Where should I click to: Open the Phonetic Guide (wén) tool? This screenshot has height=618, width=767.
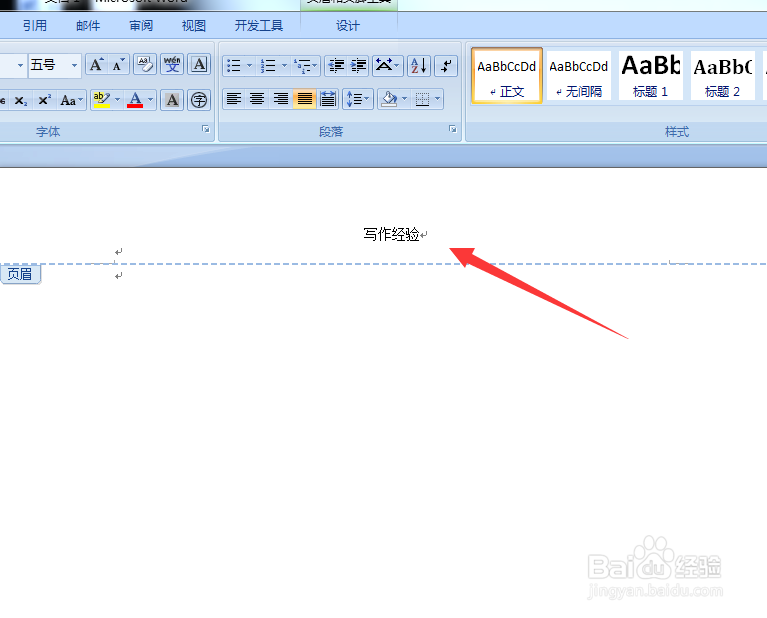(x=172, y=65)
